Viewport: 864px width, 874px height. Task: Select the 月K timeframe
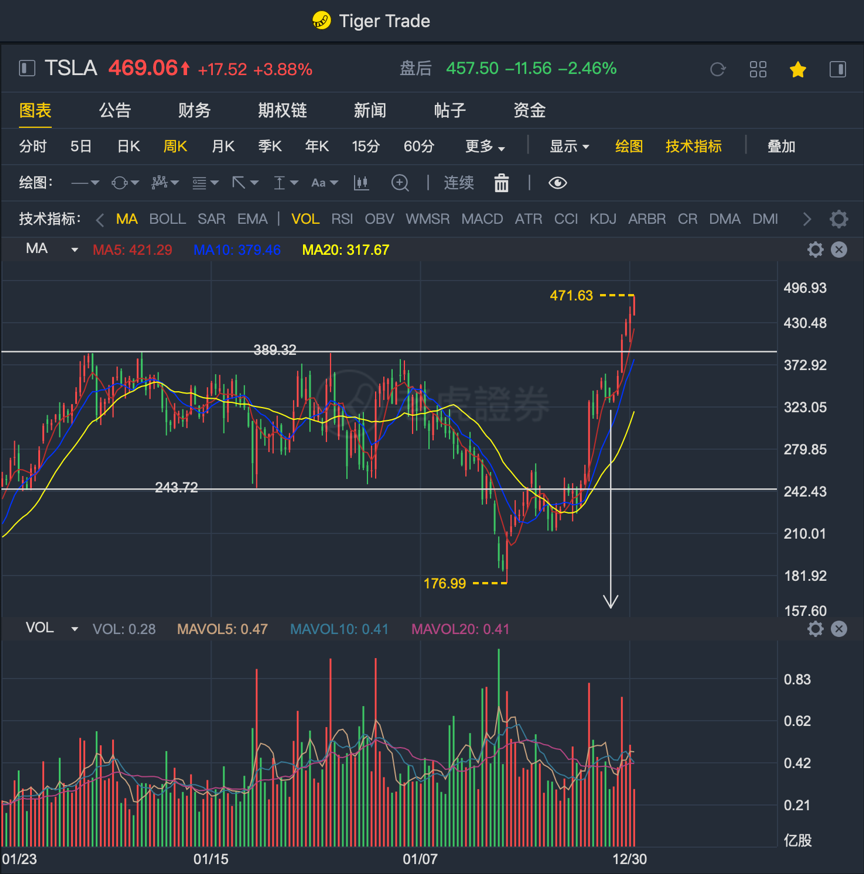coord(223,147)
